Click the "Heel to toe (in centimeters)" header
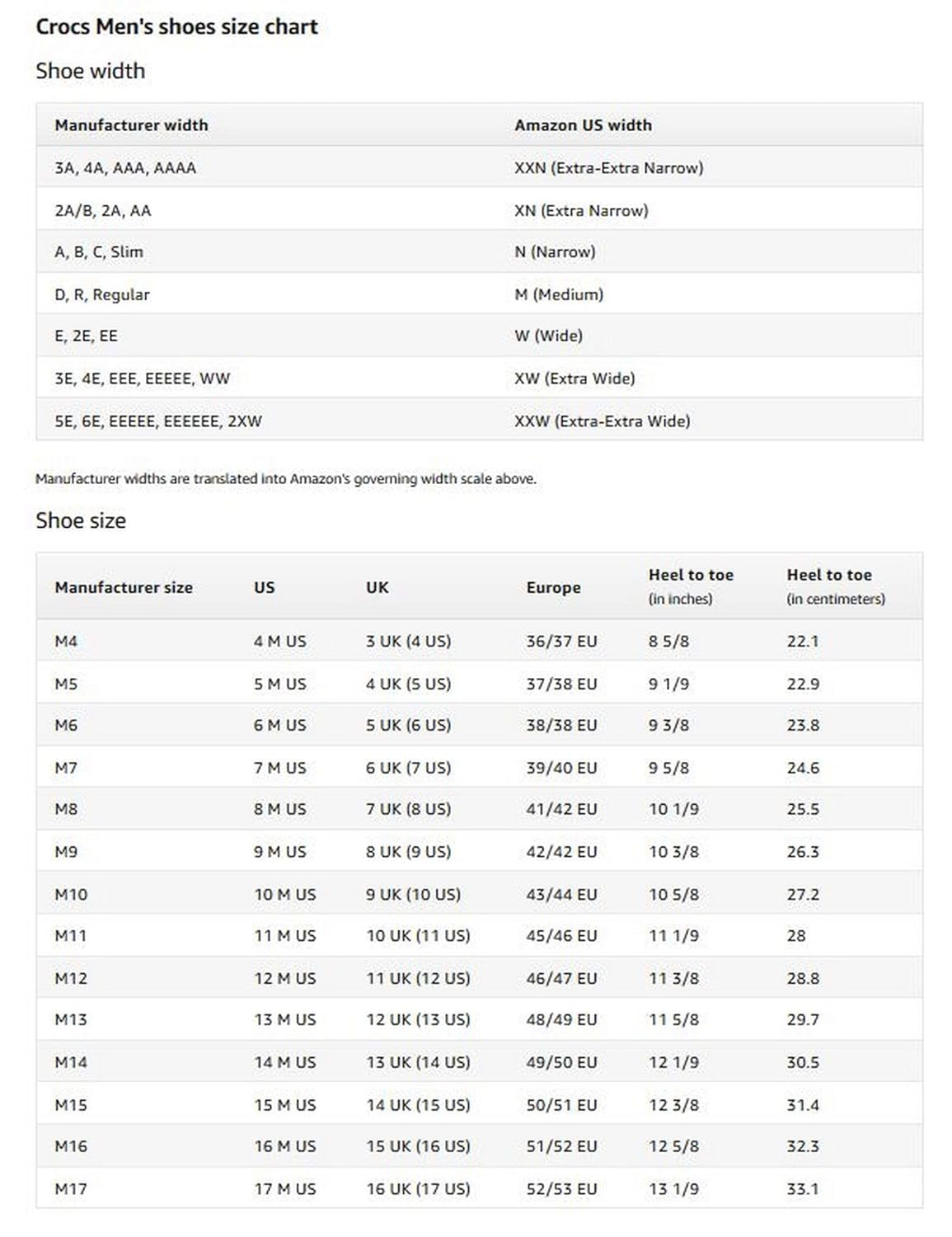This screenshot has width=952, height=1237. (x=835, y=586)
